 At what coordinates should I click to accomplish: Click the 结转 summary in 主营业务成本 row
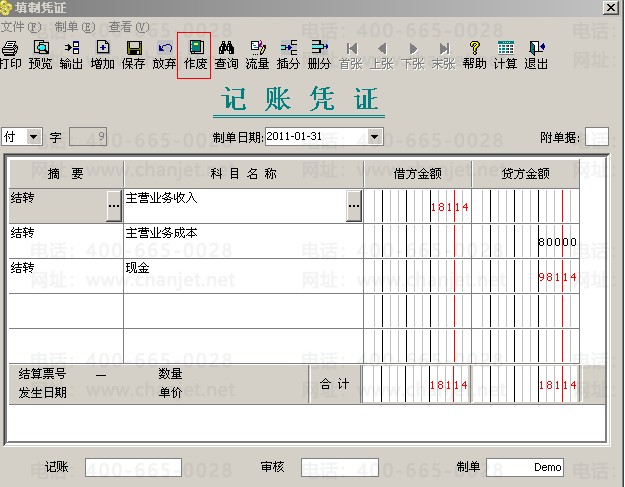(66, 241)
